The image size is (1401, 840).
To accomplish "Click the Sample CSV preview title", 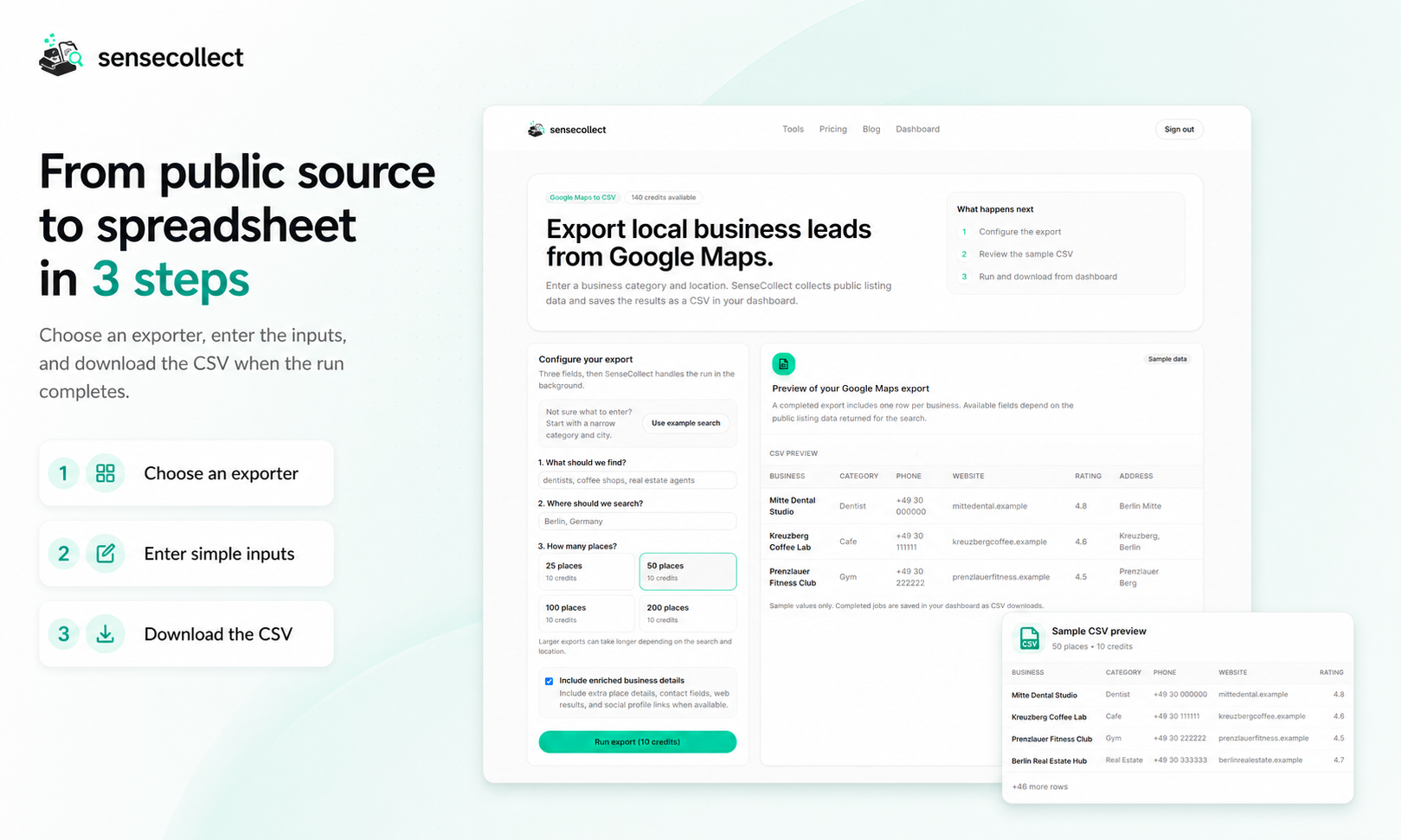I will (x=1099, y=632).
